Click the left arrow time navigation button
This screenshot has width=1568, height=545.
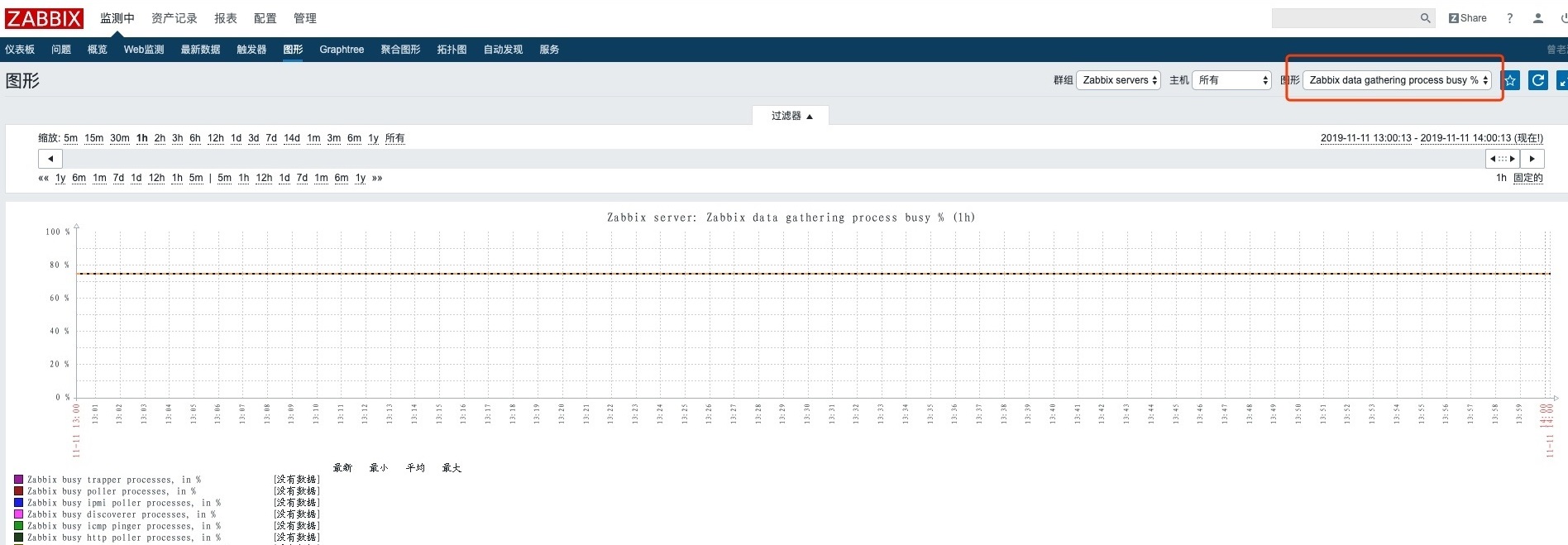coord(50,159)
